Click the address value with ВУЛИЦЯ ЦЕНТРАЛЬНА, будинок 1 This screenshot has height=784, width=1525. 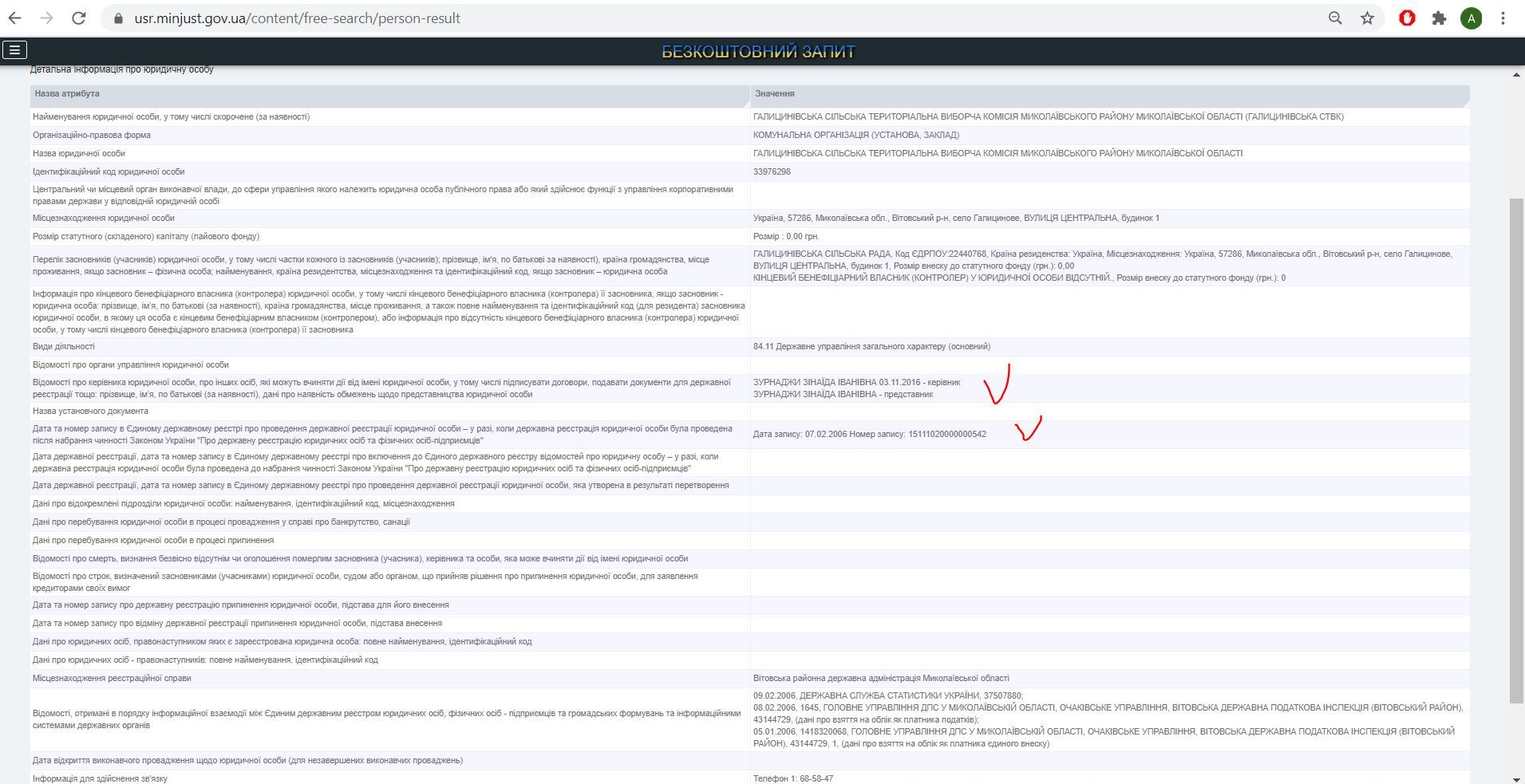pos(956,218)
